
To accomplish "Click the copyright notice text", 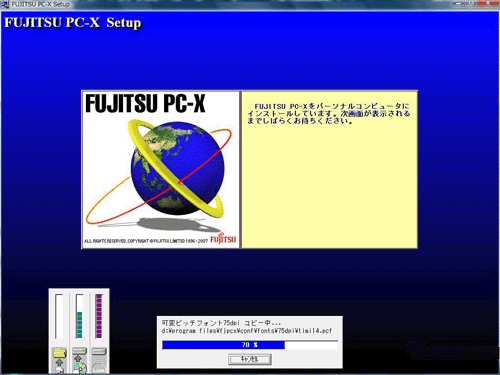I will pyautogui.click(x=146, y=241).
